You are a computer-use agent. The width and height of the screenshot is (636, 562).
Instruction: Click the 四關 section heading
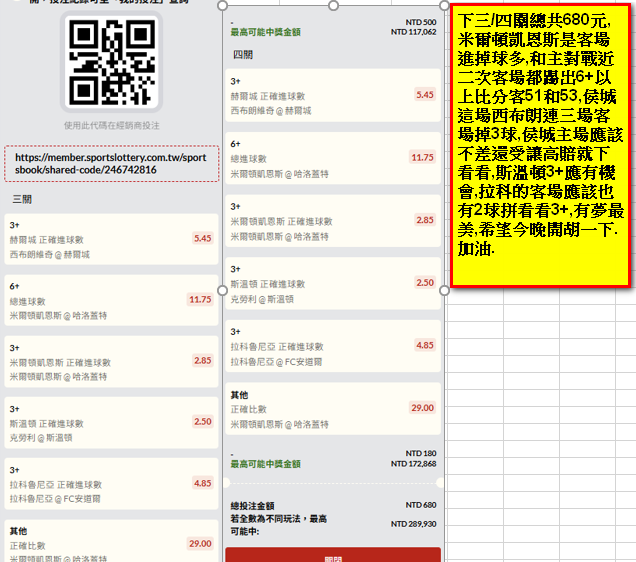click(242, 53)
